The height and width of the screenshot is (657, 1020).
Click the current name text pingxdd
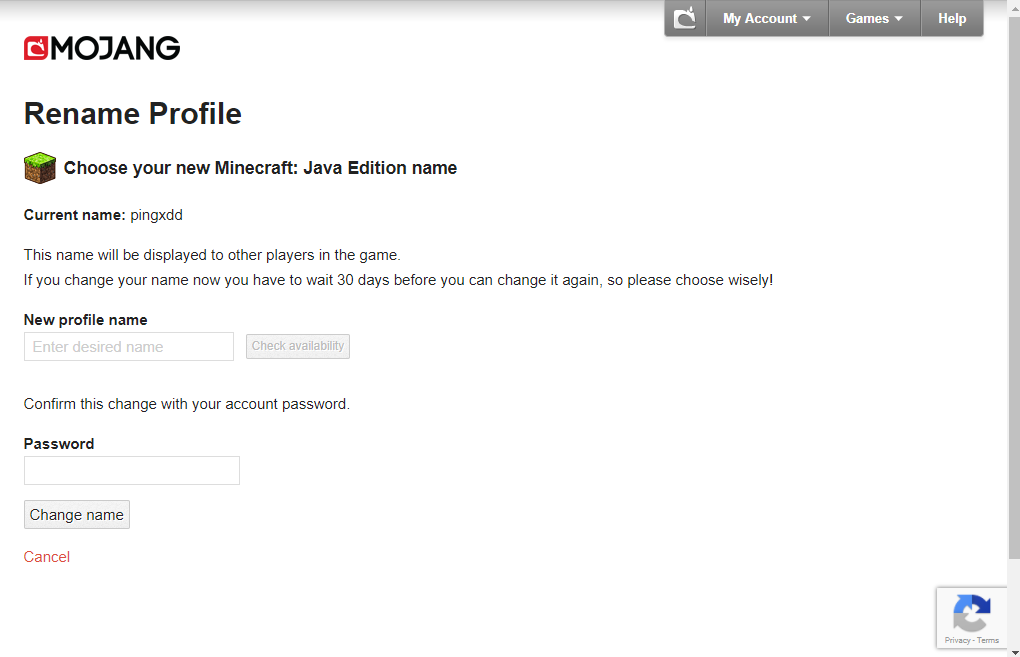coord(156,215)
